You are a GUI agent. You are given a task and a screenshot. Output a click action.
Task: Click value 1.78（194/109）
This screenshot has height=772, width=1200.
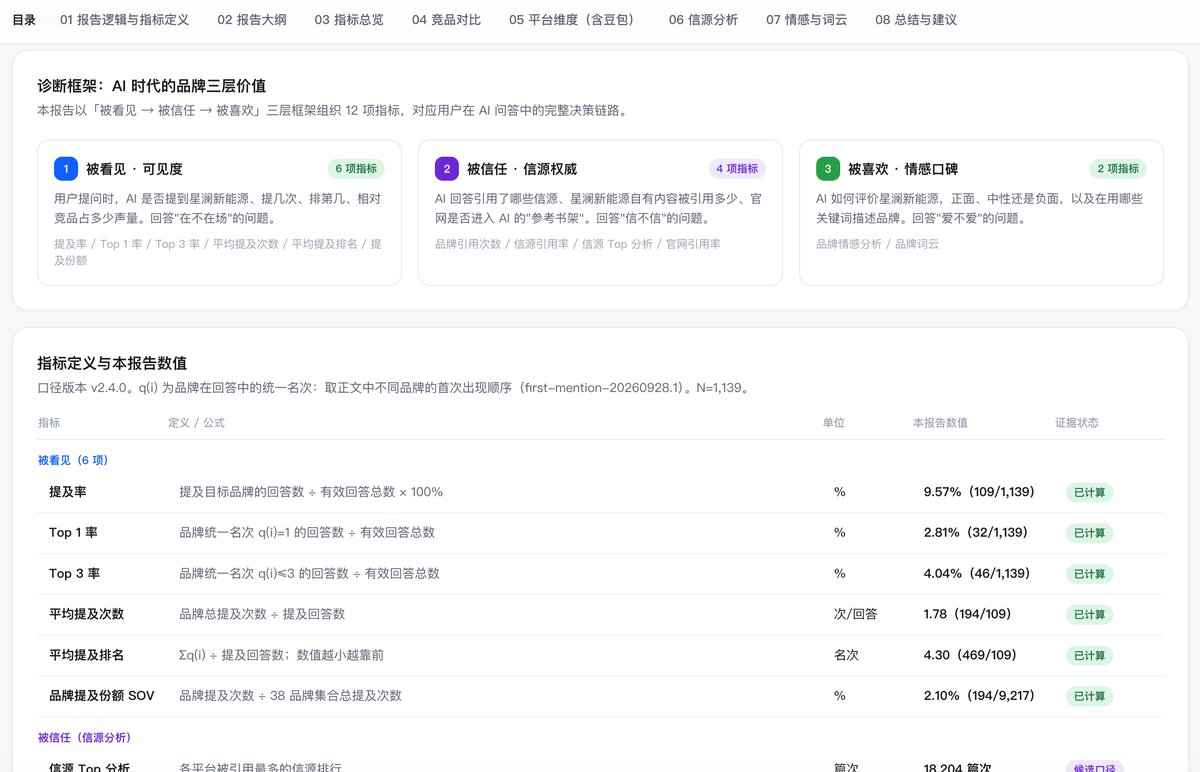point(969,614)
